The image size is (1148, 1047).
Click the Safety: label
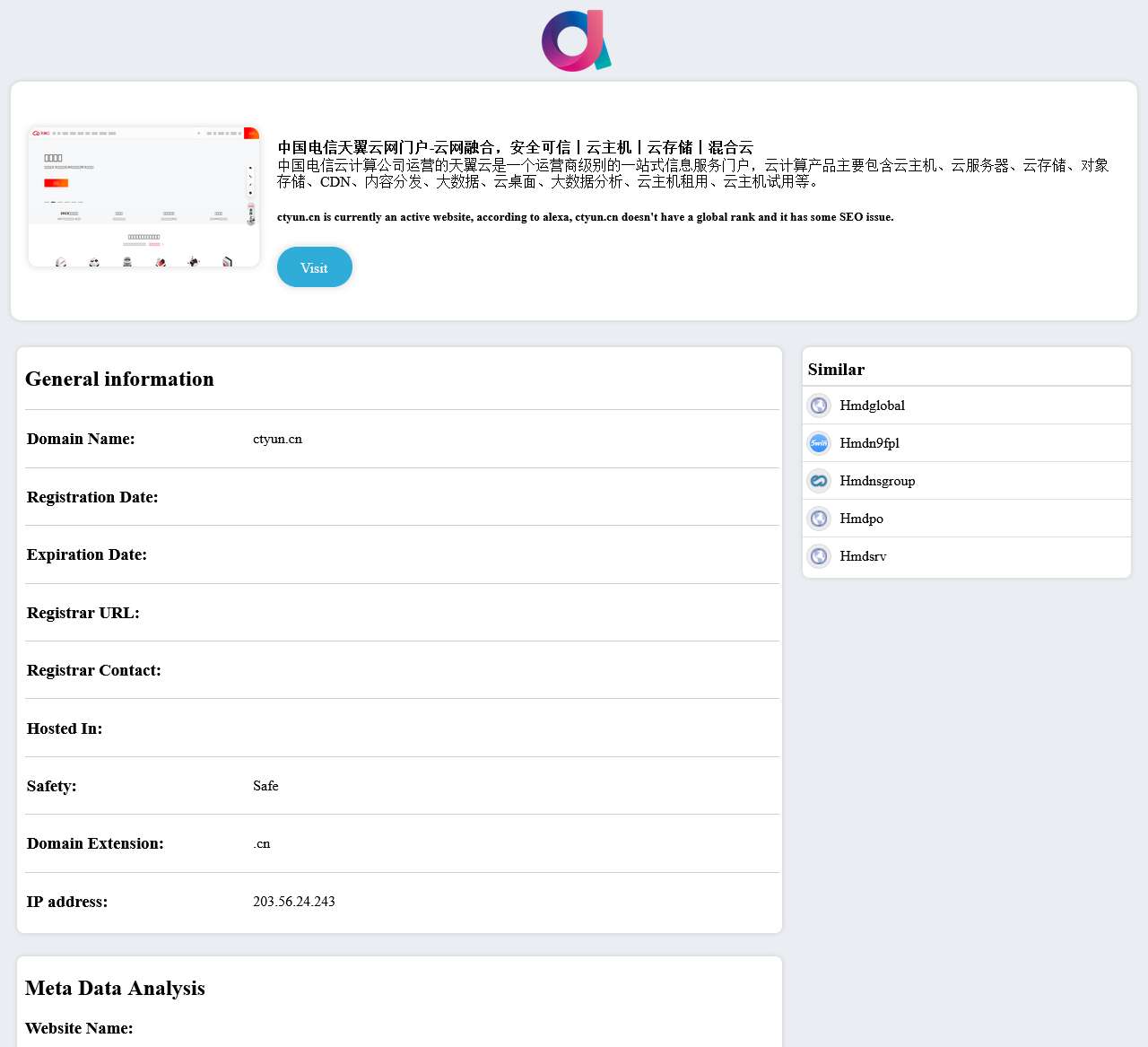coord(52,786)
